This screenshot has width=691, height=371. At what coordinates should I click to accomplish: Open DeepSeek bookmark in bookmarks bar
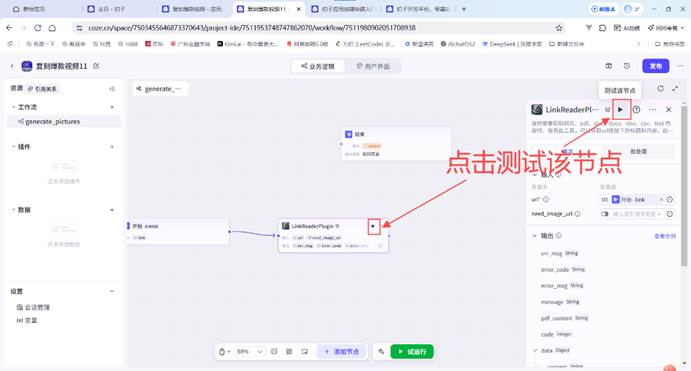pos(512,44)
